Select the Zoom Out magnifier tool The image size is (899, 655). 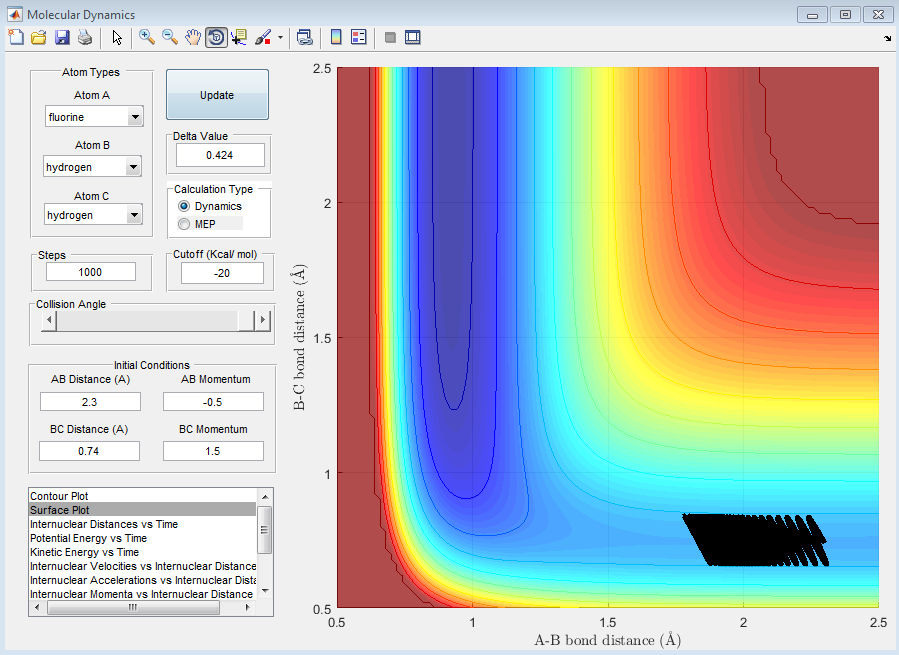(170, 38)
